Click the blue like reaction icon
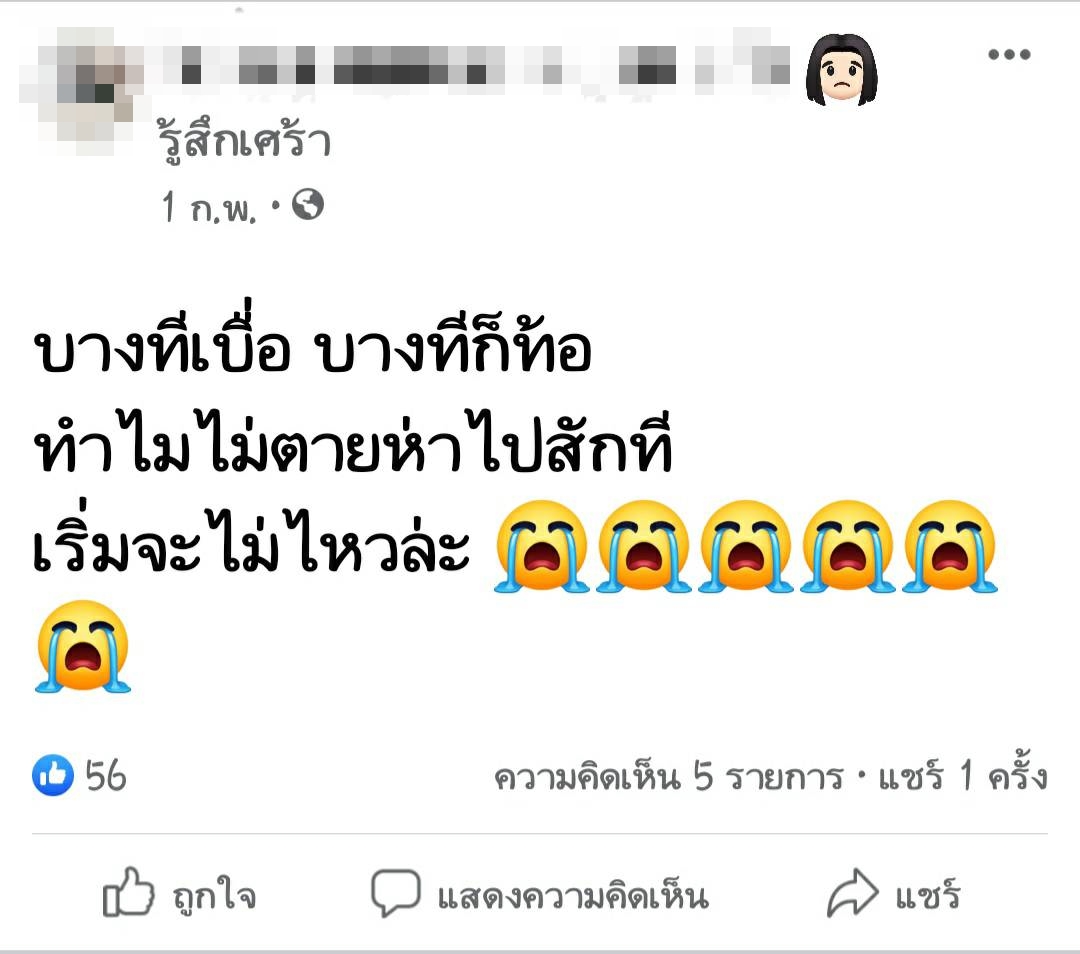Viewport: 1080px width, 954px height. click(x=53, y=775)
